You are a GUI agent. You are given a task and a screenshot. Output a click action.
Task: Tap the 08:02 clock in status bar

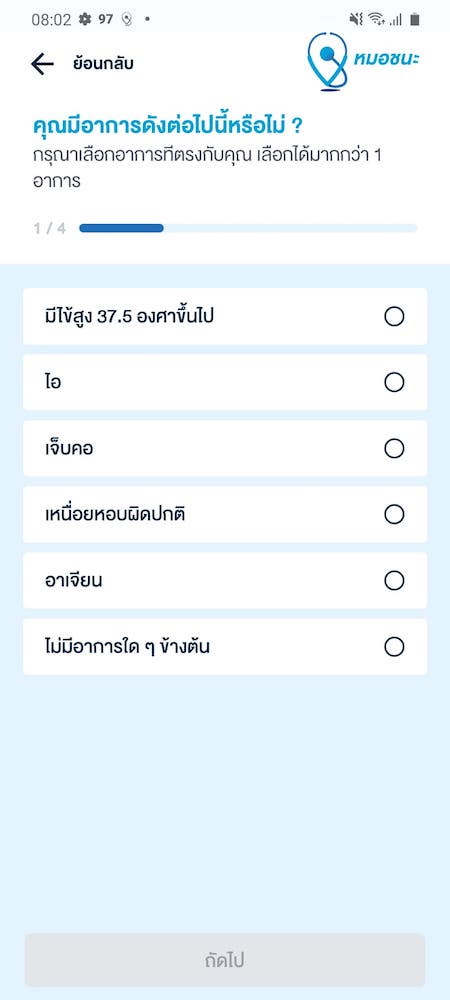[51, 19]
